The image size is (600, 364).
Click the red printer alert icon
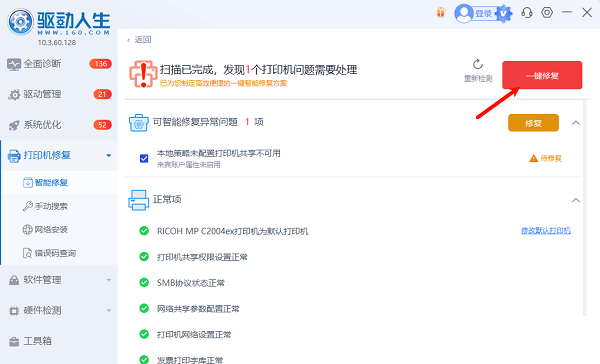(143, 74)
